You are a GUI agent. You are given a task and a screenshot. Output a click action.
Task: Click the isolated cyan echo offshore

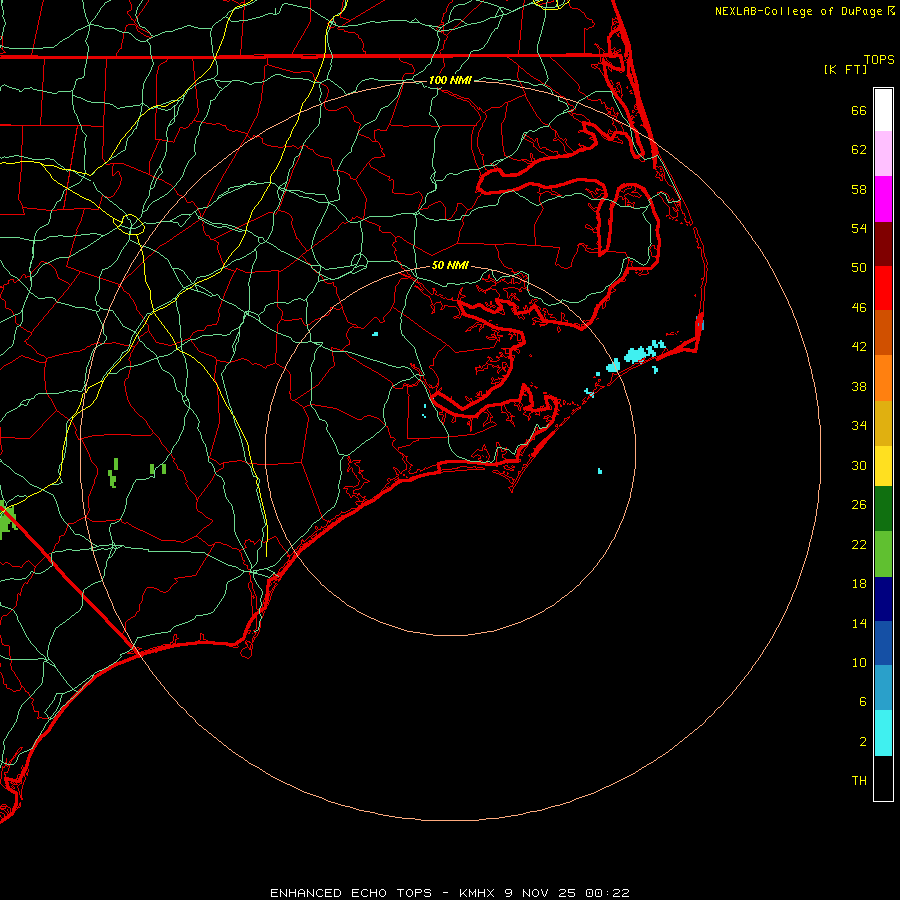[x=600, y=471]
